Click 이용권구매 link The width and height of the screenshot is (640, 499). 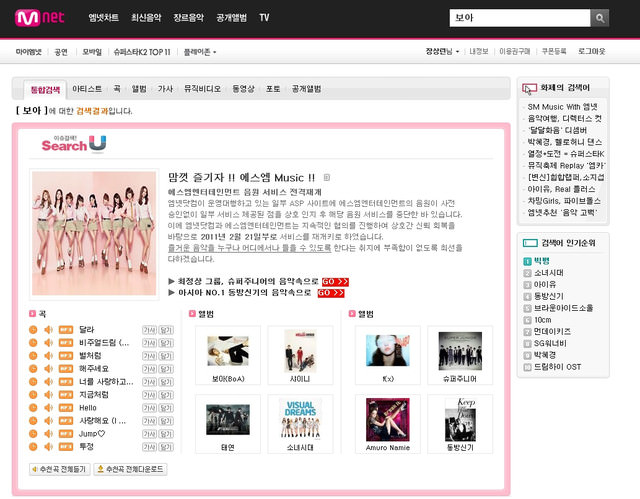[515, 51]
